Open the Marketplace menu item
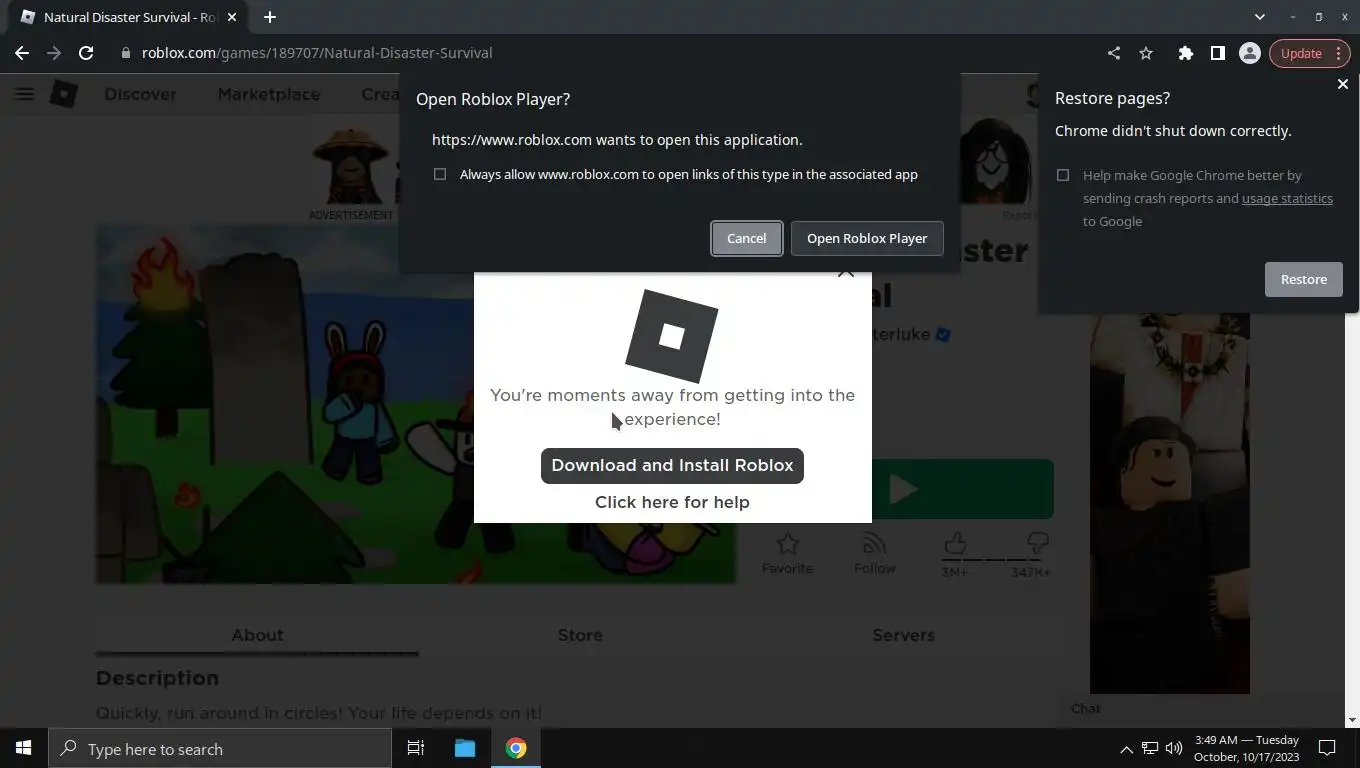 click(x=269, y=94)
